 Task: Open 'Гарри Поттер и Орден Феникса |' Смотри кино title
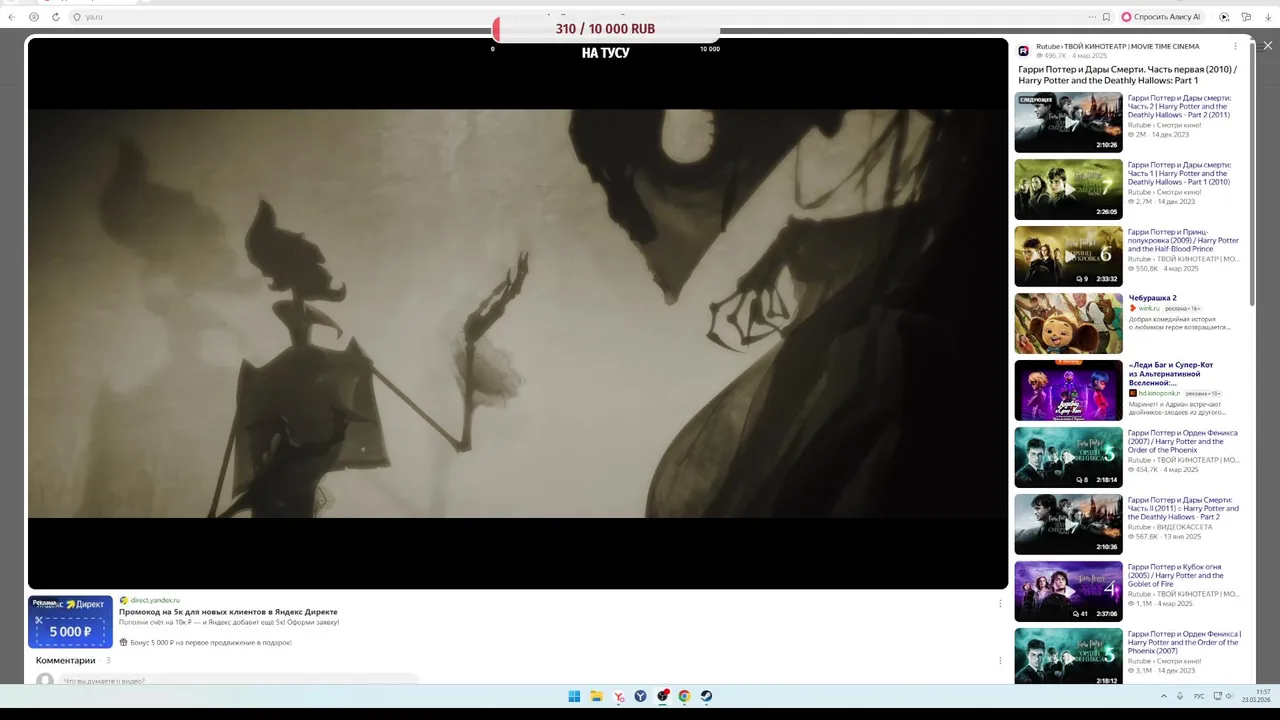click(1184, 642)
